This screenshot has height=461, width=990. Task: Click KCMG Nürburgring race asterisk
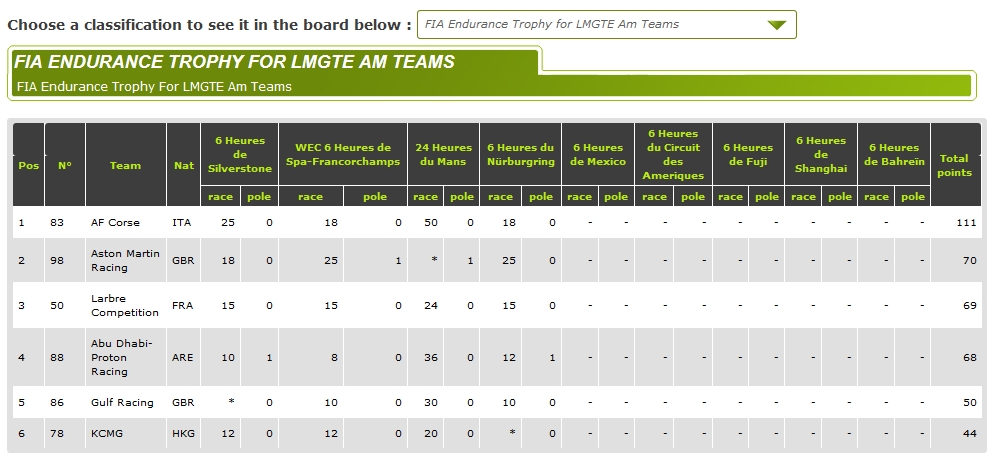pos(512,433)
